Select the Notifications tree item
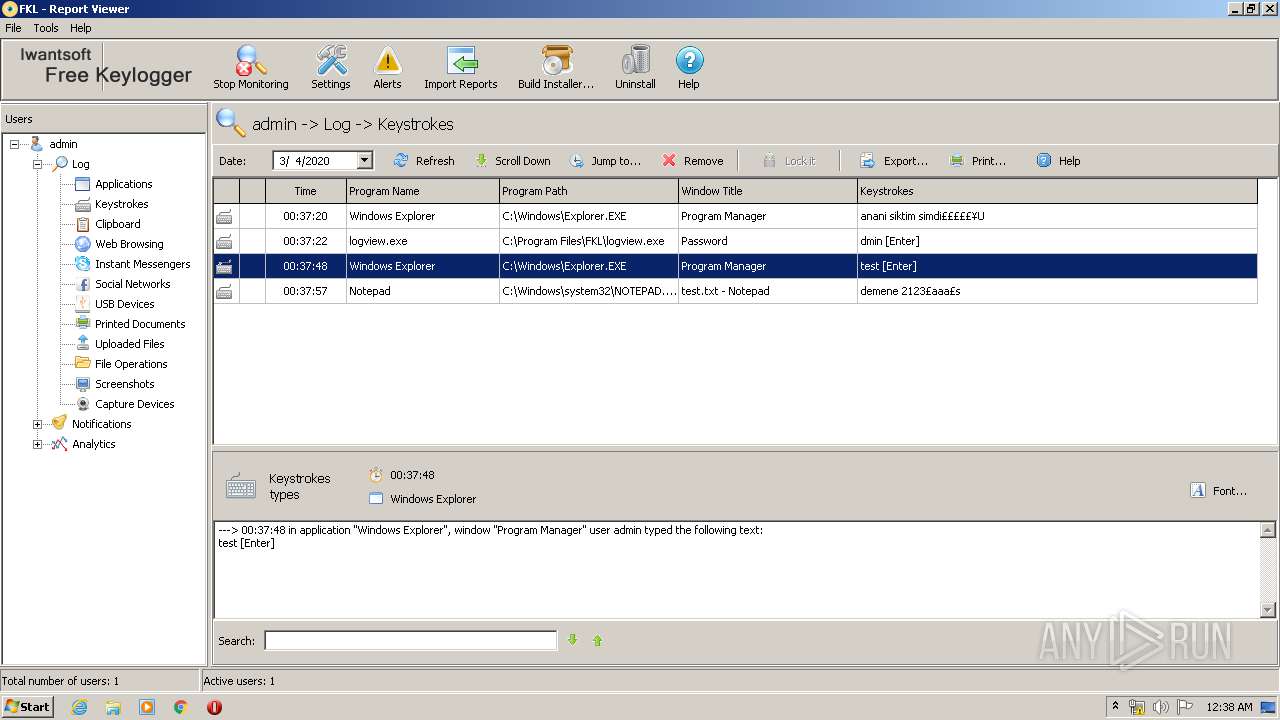The image size is (1280, 720). point(101,424)
